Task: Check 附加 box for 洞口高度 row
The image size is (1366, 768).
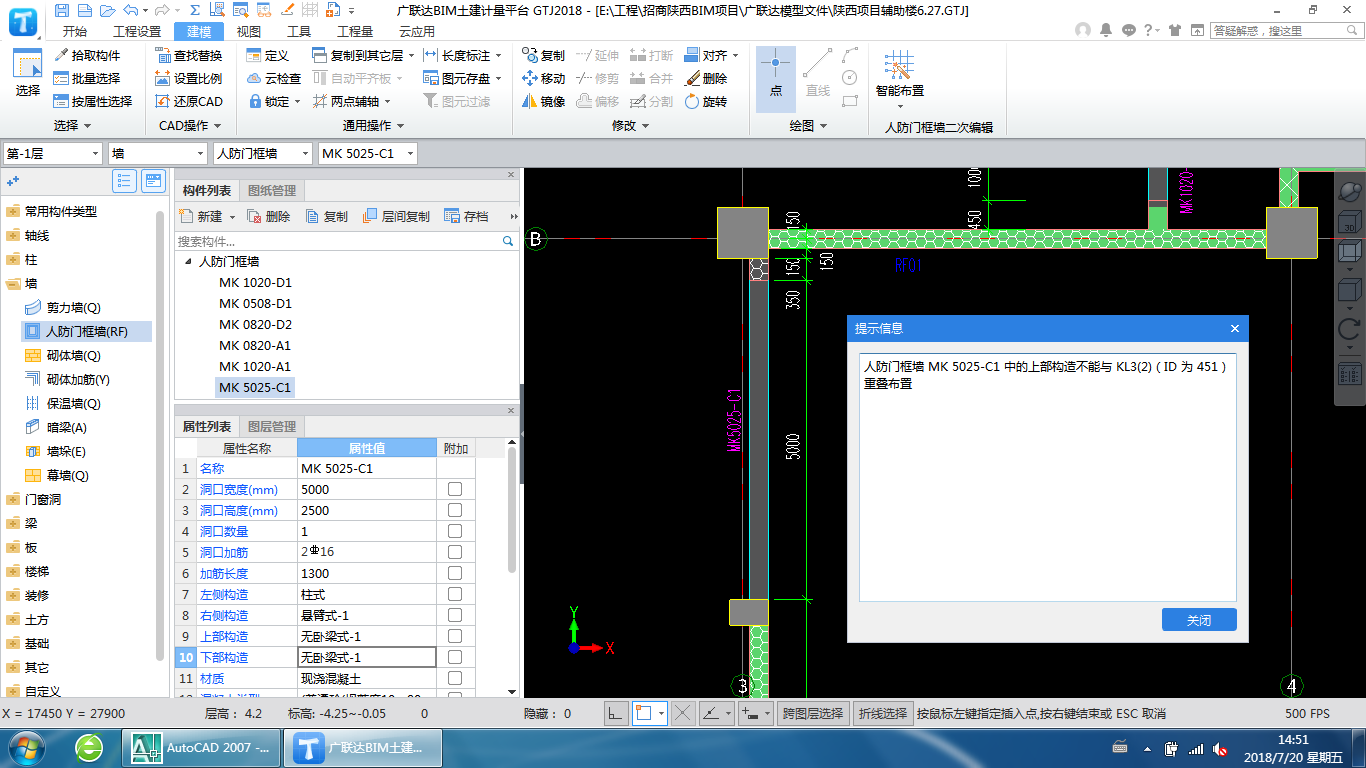Action: click(x=455, y=510)
